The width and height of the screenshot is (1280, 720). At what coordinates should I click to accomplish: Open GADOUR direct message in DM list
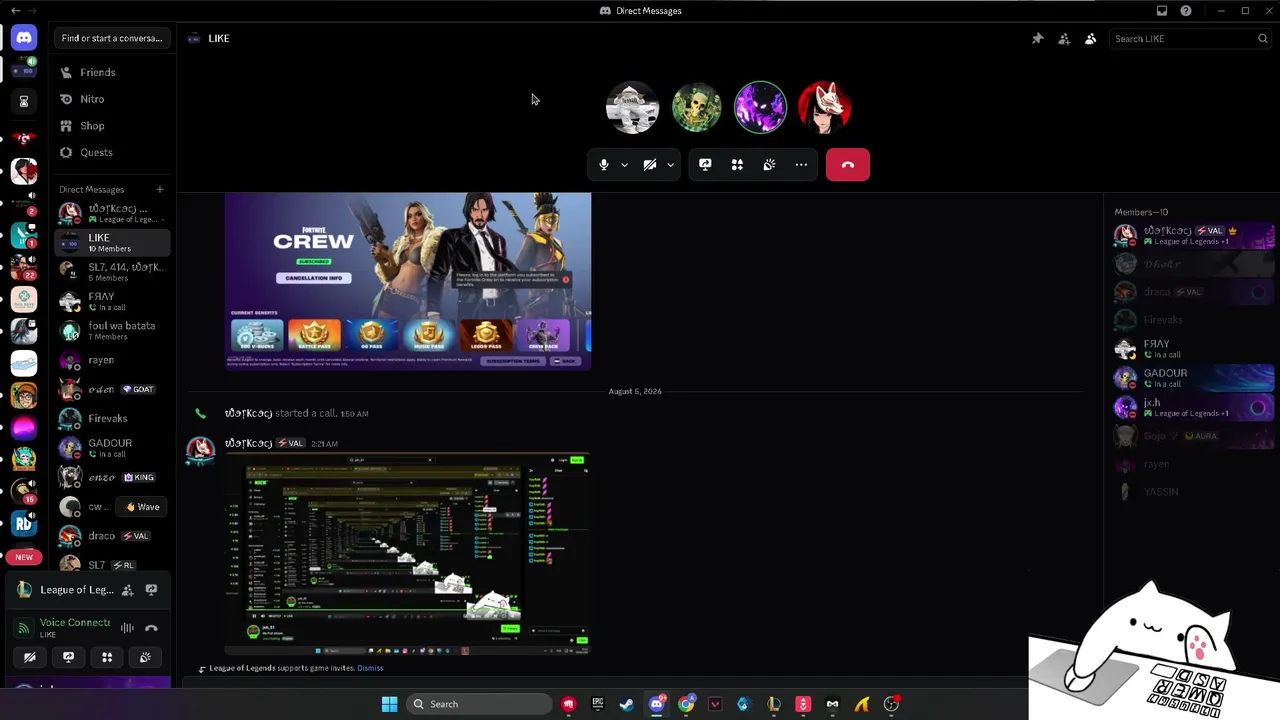pyautogui.click(x=112, y=448)
